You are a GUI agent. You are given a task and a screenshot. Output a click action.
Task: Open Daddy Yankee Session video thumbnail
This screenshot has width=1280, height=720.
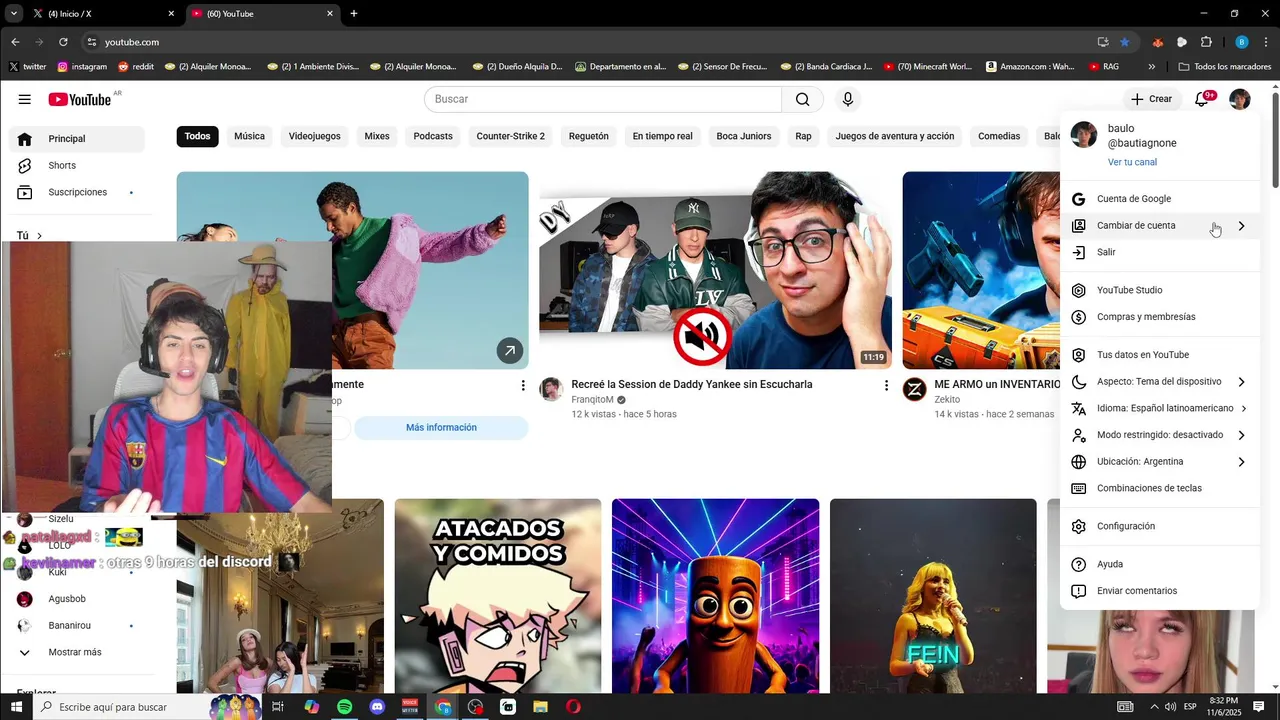715,270
